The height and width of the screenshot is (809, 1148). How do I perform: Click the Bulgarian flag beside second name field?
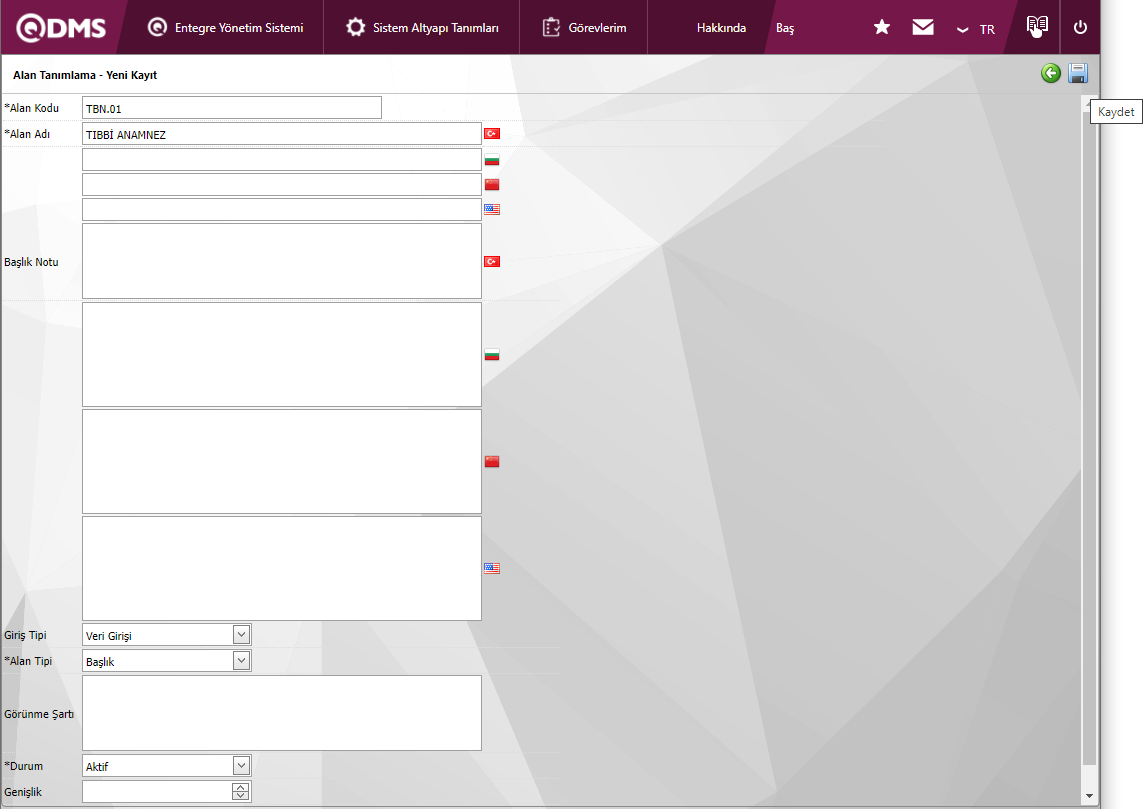[x=492, y=160]
